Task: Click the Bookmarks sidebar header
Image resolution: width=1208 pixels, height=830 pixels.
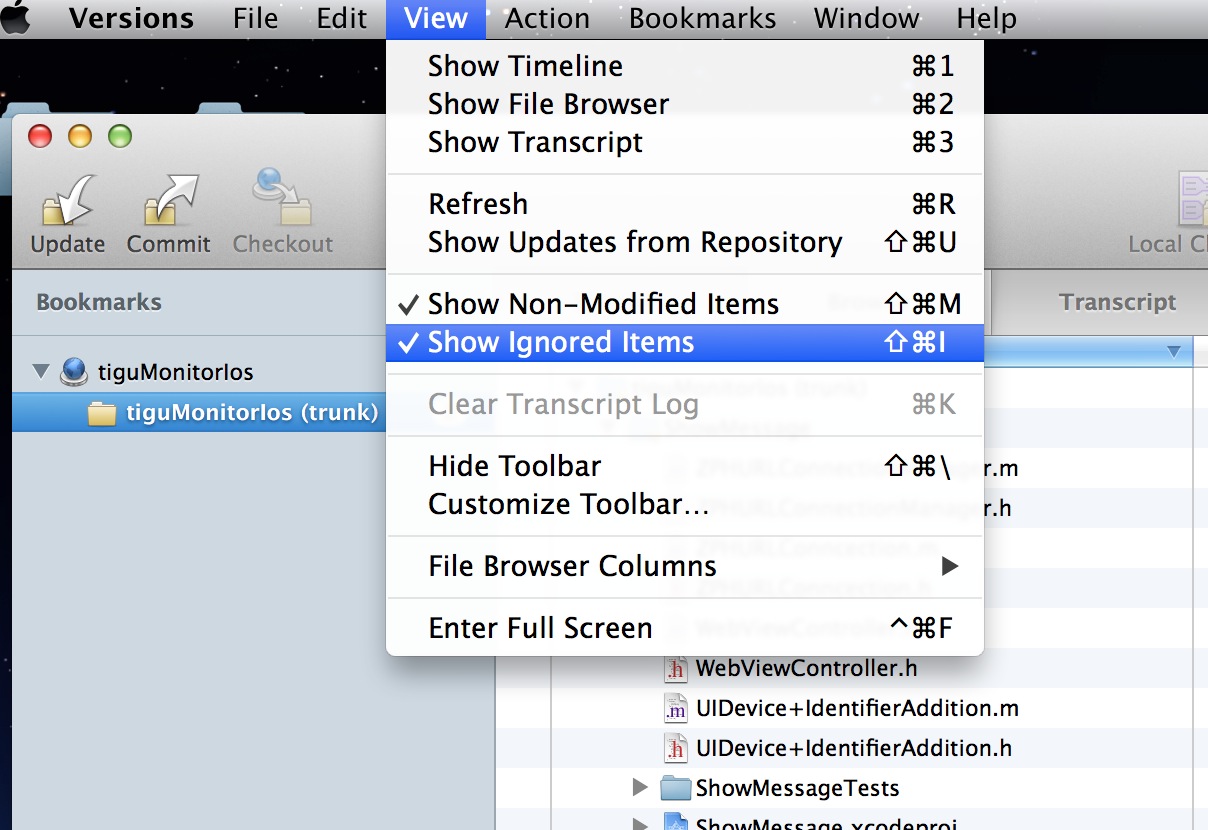Action: 99,302
